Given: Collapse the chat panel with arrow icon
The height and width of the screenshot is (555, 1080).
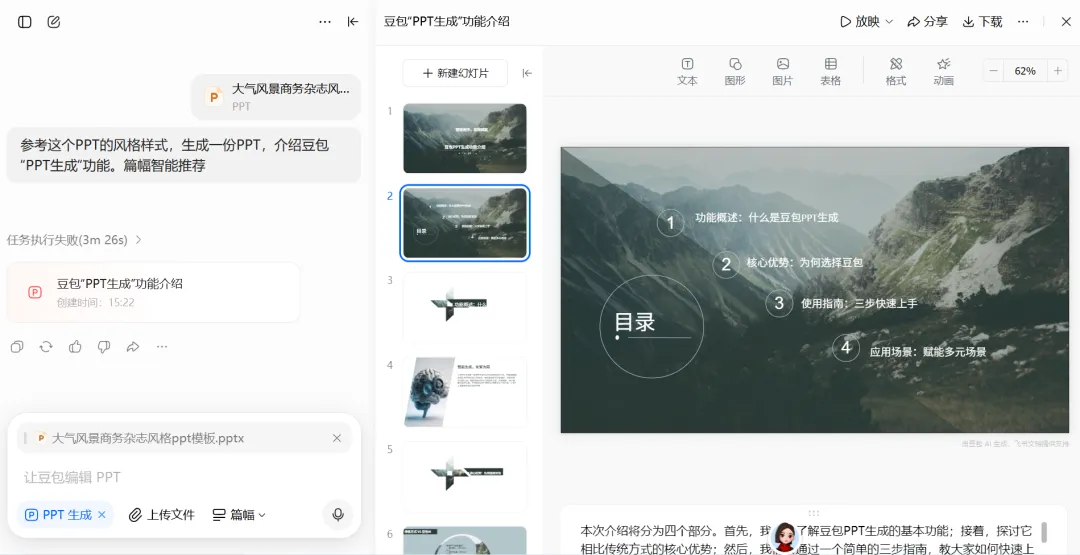Looking at the screenshot, I should 353,22.
